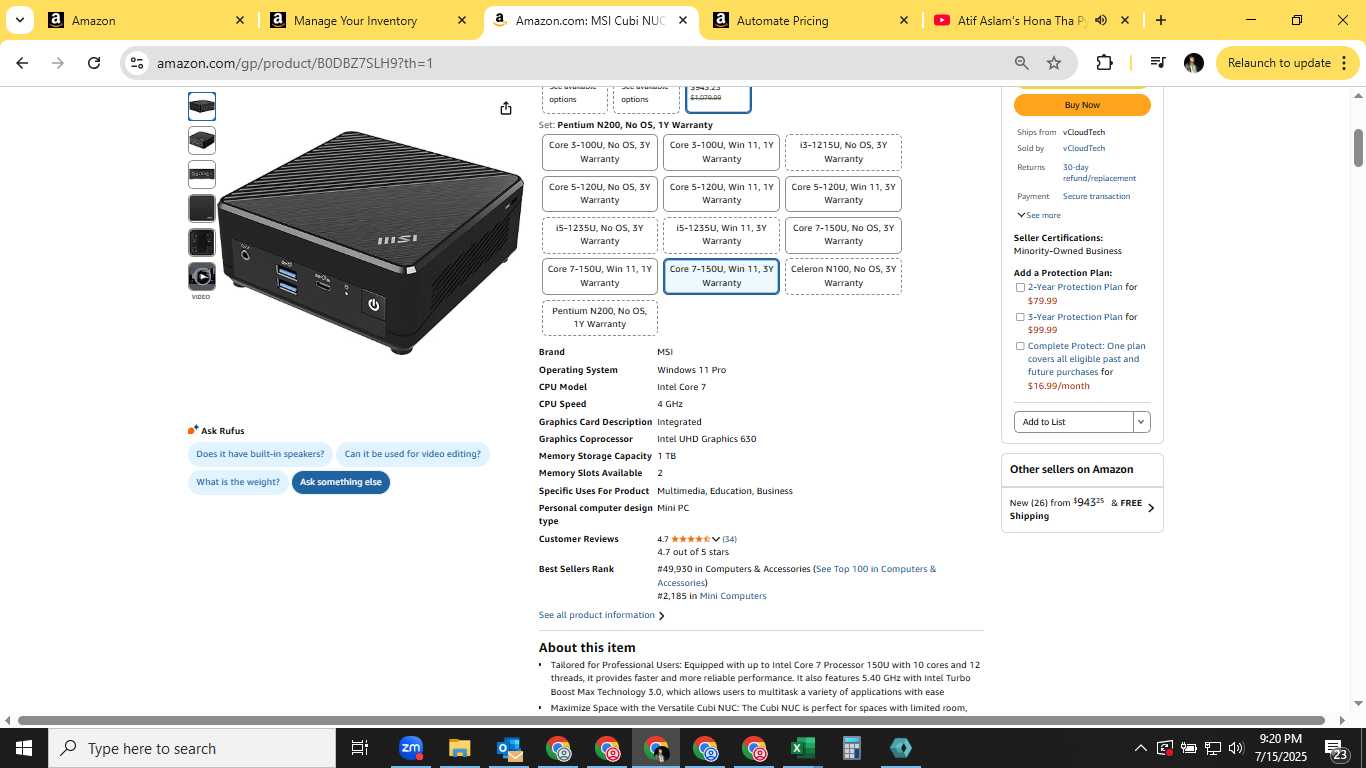Expand See all product information
The height and width of the screenshot is (768, 1366).
(x=601, y=615)
